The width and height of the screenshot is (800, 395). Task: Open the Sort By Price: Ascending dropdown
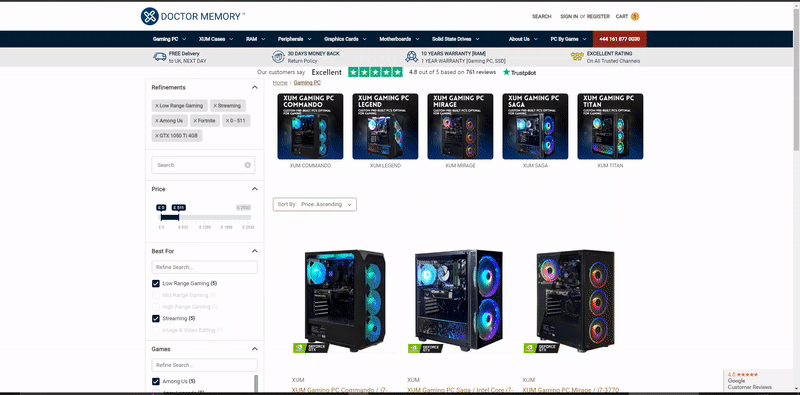tap(315, 204)
